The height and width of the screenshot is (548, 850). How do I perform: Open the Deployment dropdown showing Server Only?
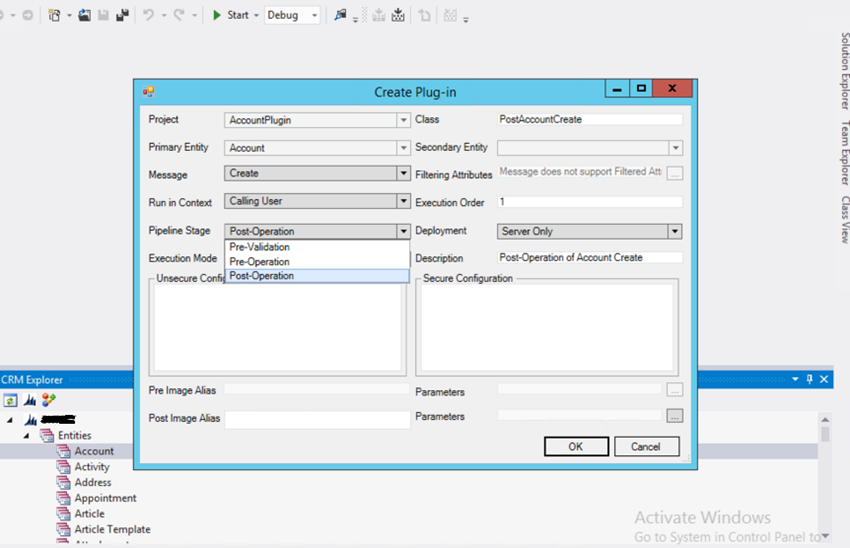(x=675, y=231)
